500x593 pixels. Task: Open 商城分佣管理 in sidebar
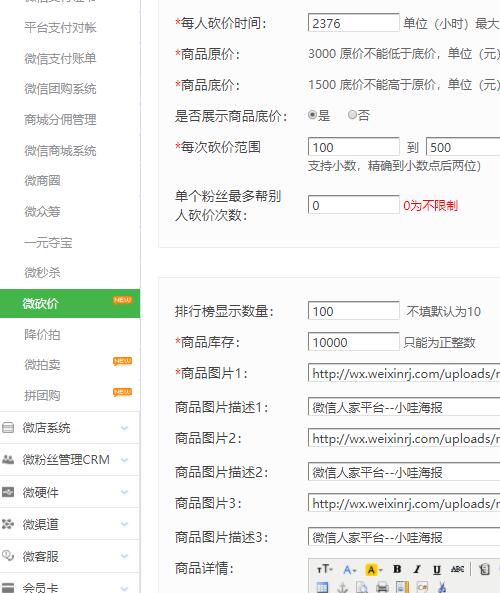point(60,120)
